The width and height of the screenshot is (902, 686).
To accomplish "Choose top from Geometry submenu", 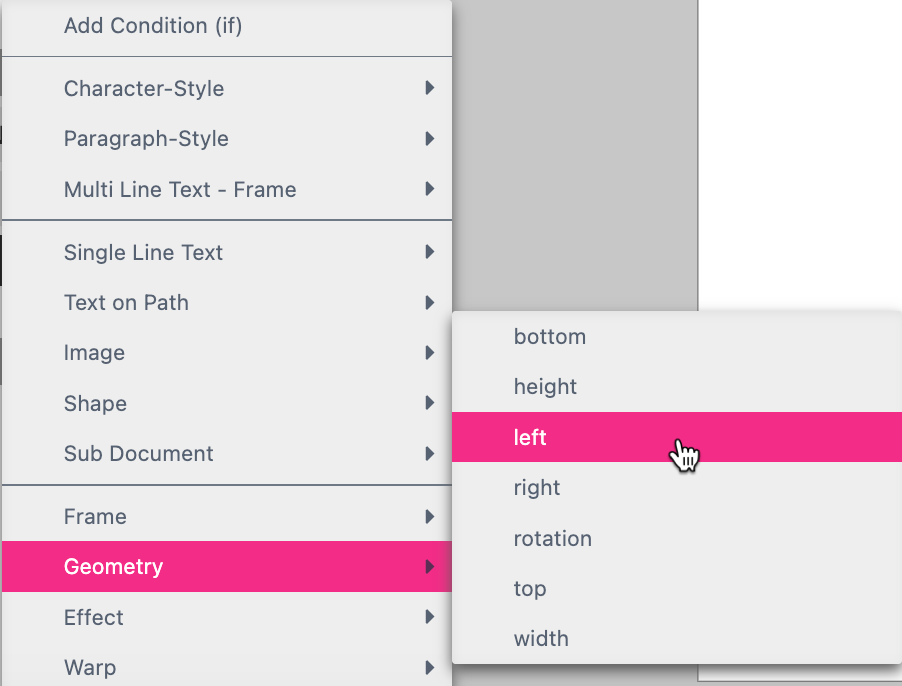I will click(676, 588).
